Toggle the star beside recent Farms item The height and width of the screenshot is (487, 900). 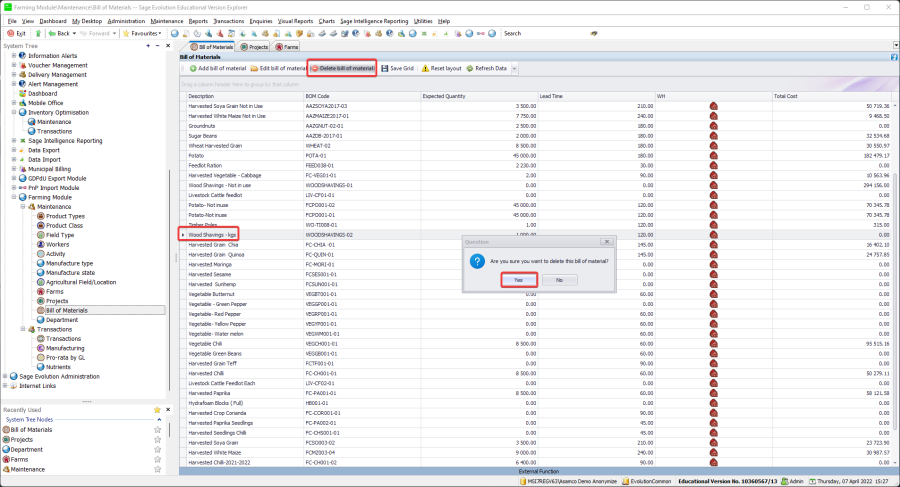click(x=157, y=459)
